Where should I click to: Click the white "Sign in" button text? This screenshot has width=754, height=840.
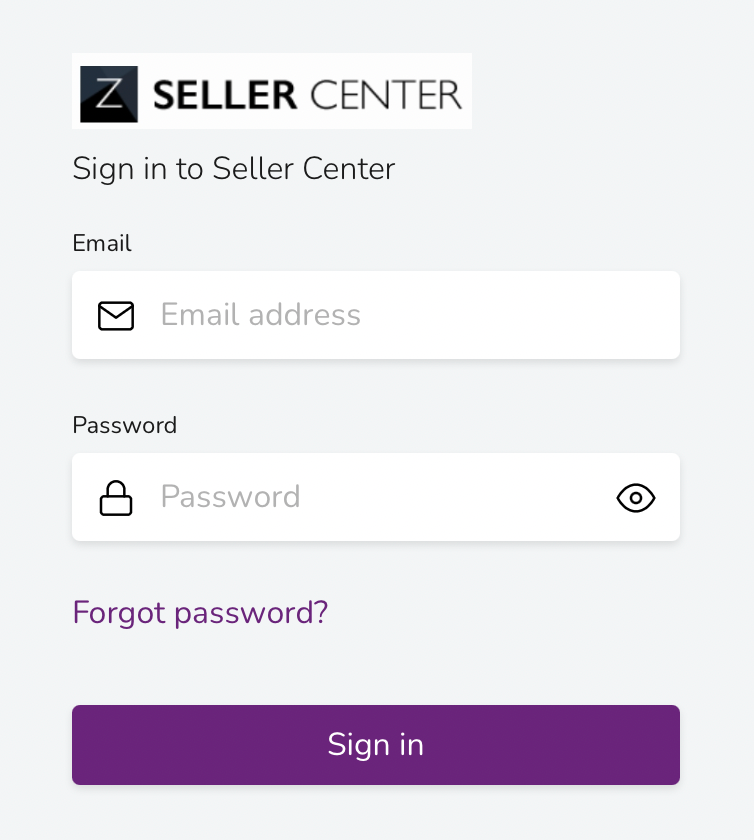pos(376,745)
